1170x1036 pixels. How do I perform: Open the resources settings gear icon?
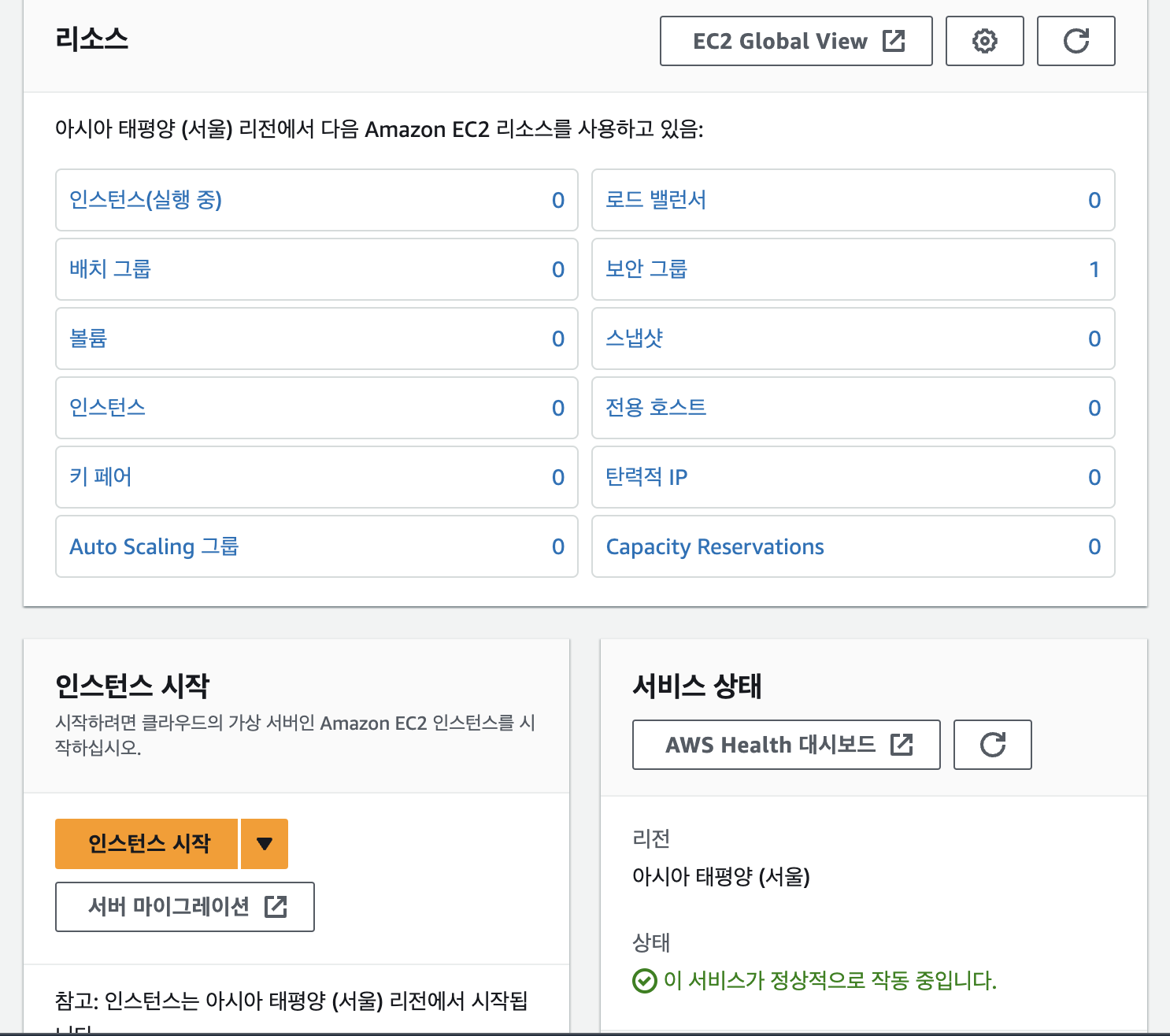pos(984,41)
